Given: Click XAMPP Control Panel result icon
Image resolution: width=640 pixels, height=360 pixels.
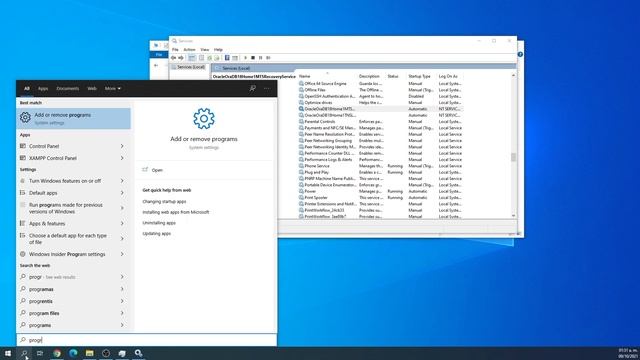Looking at the screenshot, I should pyautogui.click(x=23, y=158).
